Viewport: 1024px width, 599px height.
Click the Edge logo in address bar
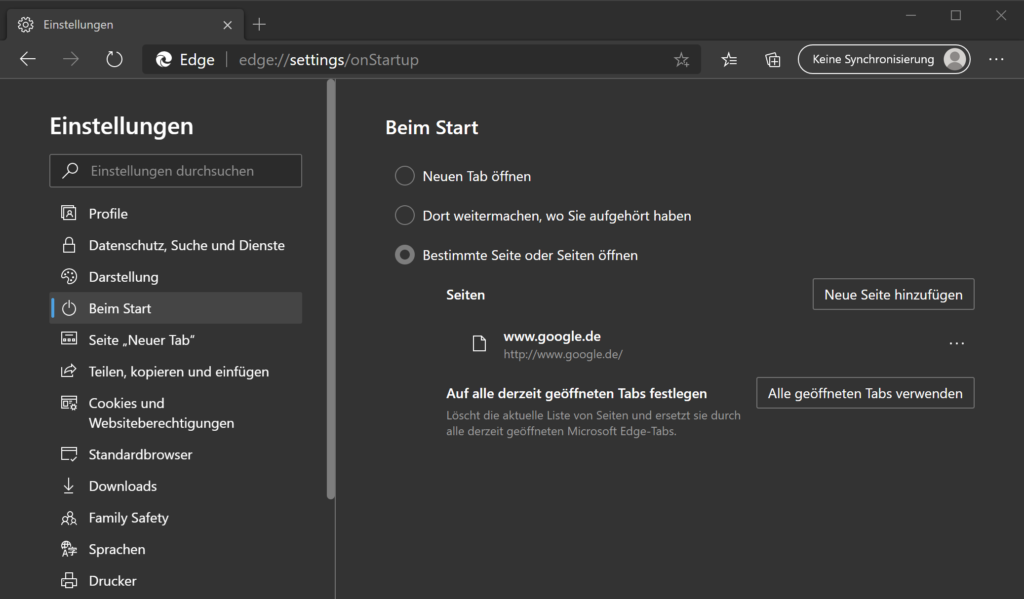click(x=163, y=60)
